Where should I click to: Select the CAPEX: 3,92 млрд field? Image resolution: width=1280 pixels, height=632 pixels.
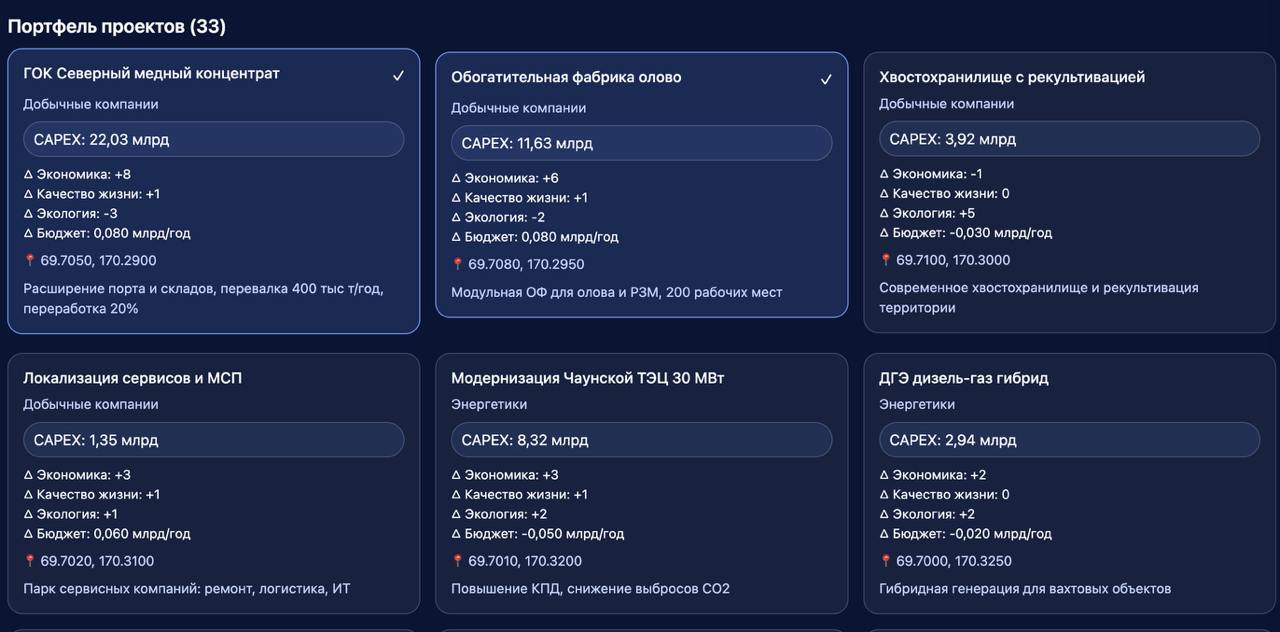click(1069, 139)
